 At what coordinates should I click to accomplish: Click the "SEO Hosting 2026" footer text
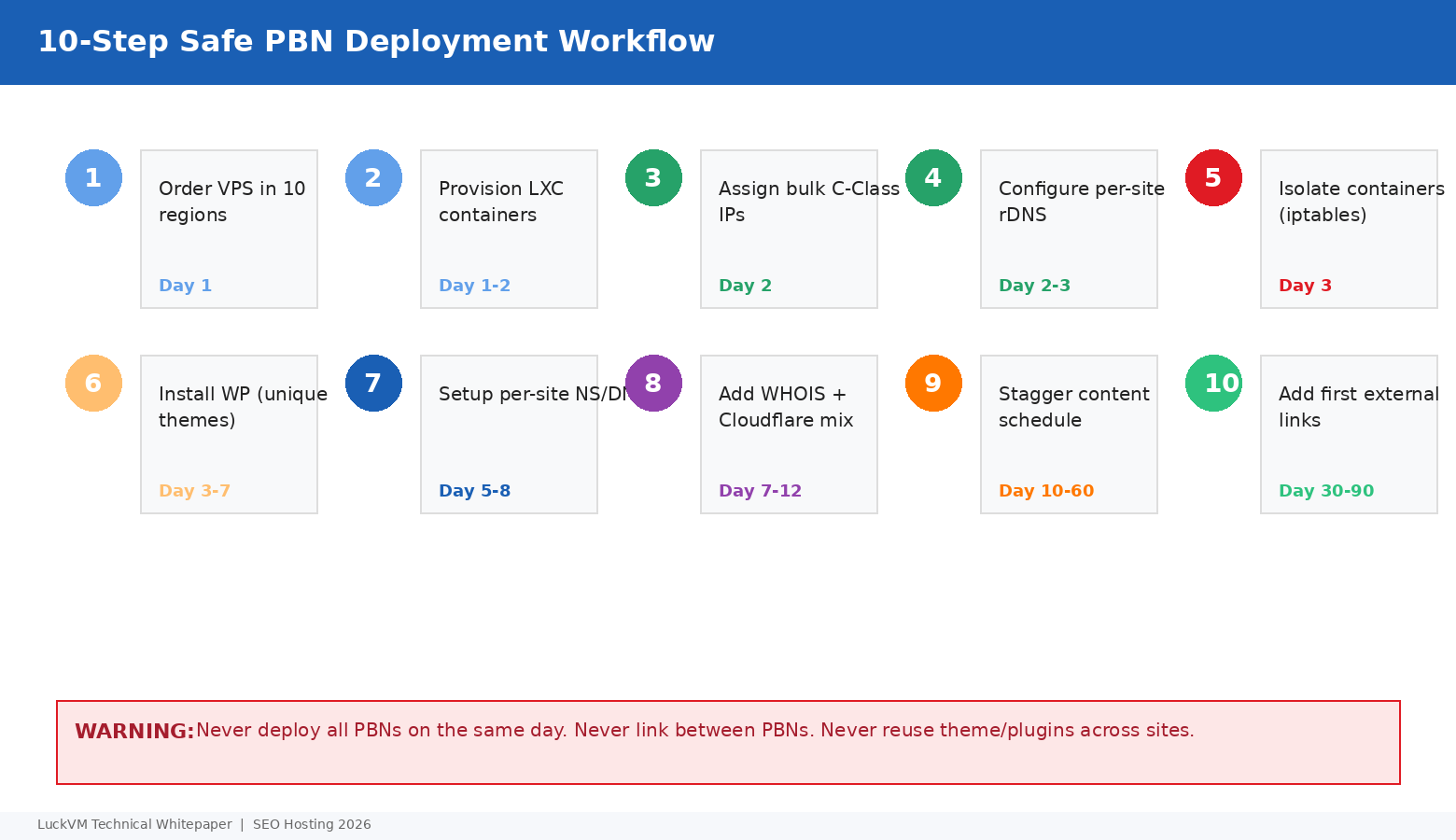tap(312, 824)
